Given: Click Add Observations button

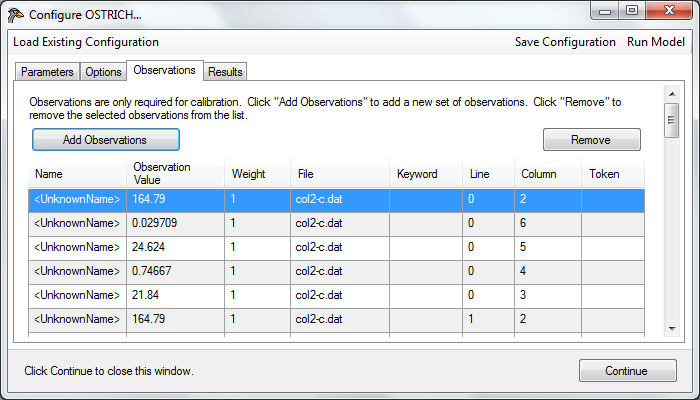Looking at the screenshot, I should (x=106, y=140).
